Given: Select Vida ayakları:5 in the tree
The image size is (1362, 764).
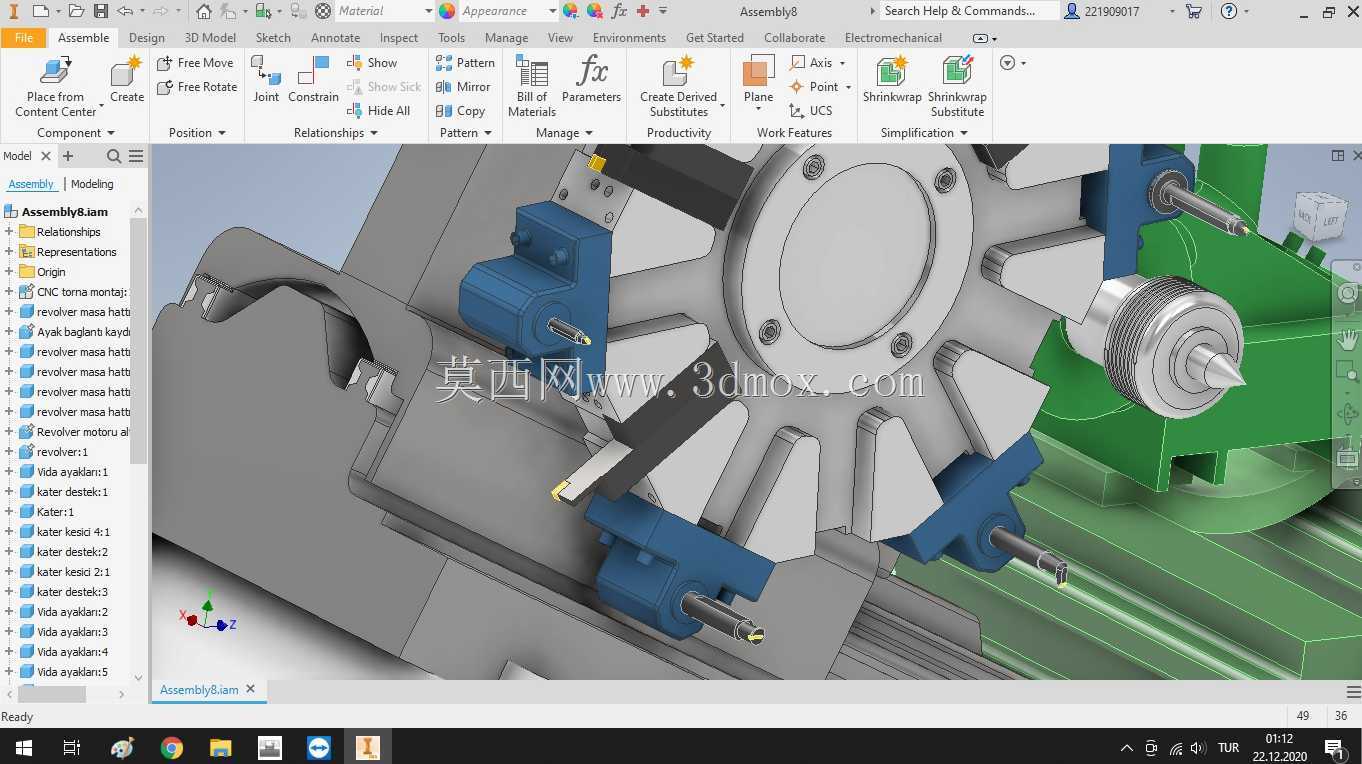Looking at the screenshot, I should point(72,672).
